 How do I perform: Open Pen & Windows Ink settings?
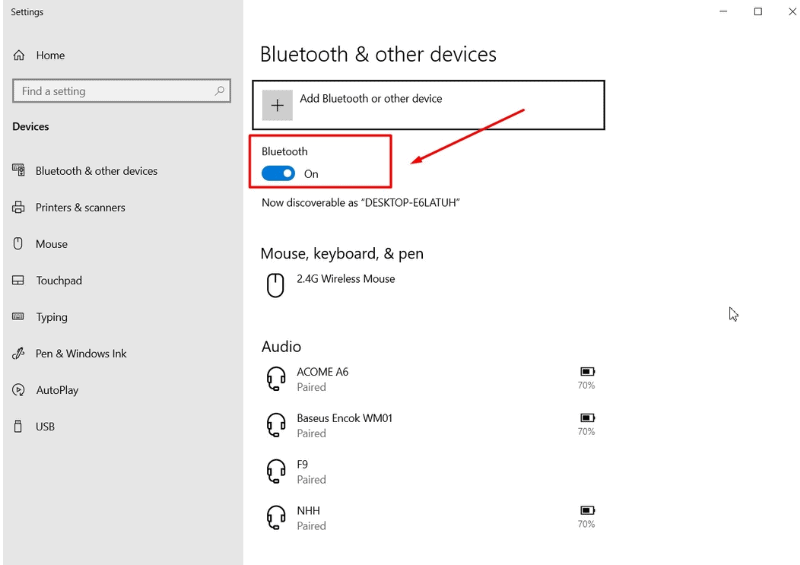tap(80, 354)
